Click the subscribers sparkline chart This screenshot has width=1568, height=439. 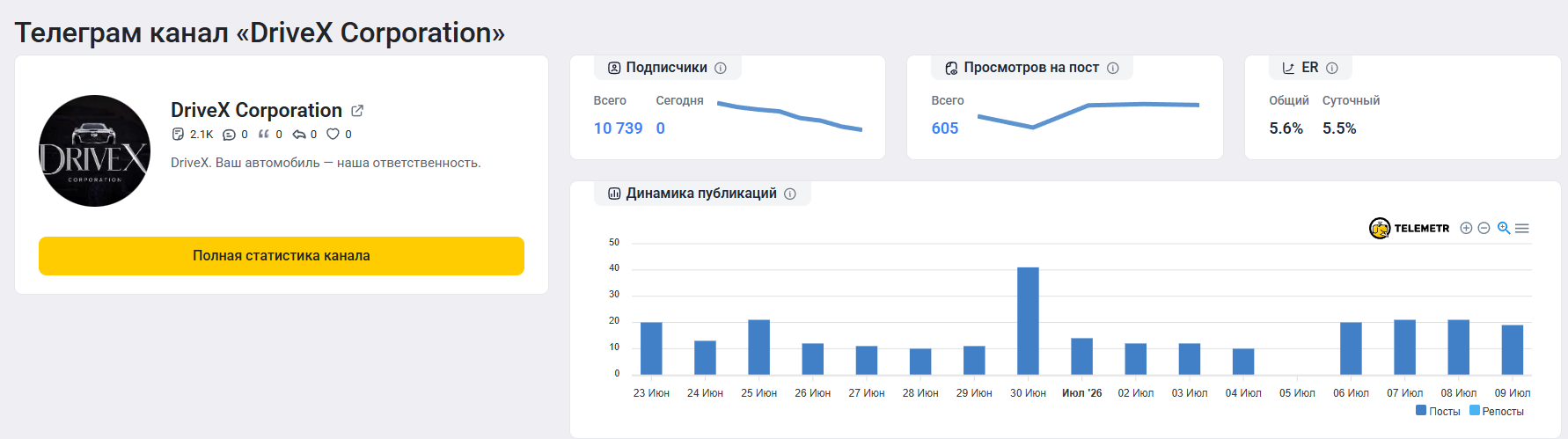[x=789, y=116]
